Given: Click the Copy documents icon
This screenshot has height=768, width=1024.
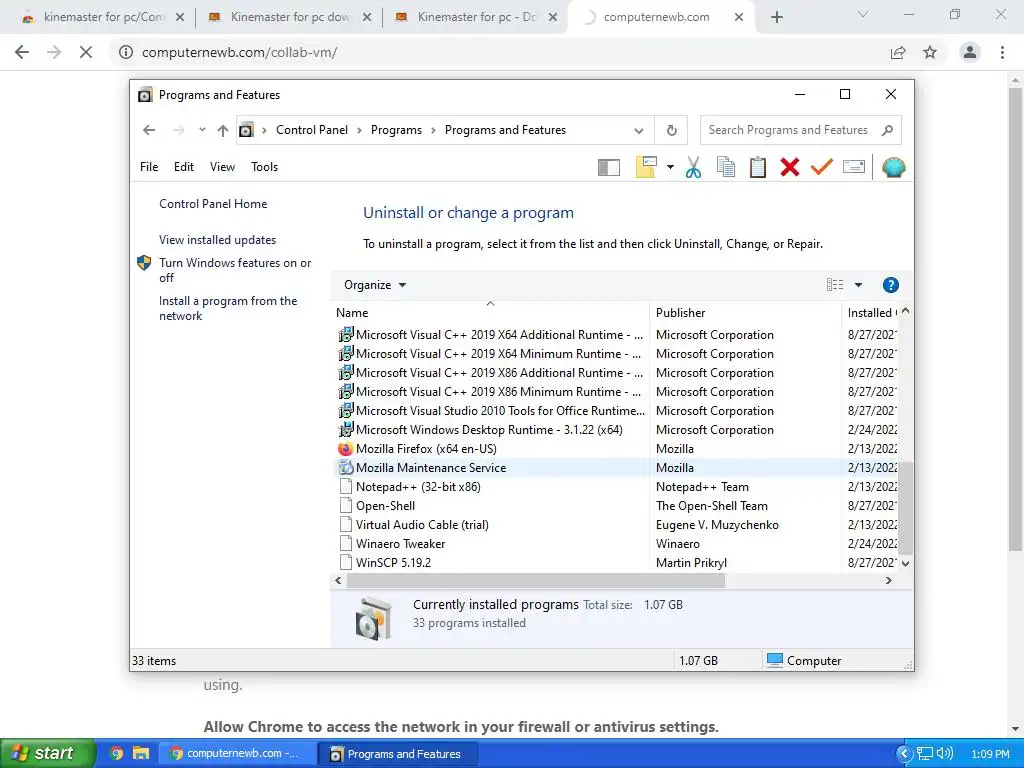Looking at the screenshot, I should coord(726,167).
